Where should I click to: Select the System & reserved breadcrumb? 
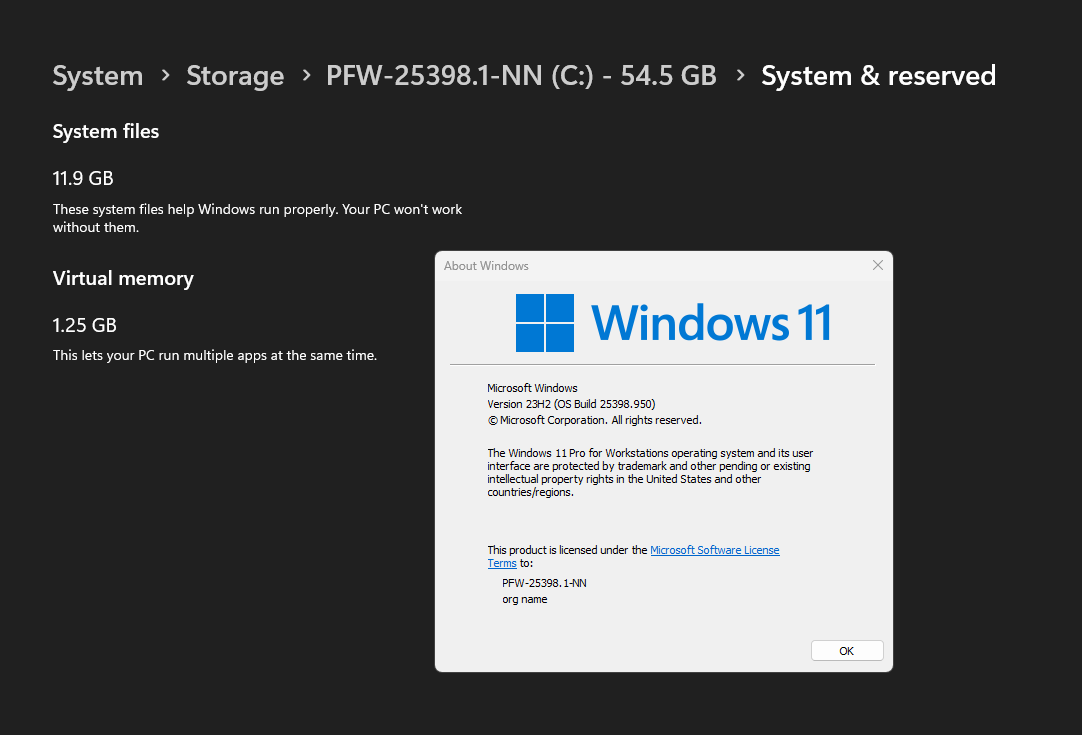[x=878, y=75]
